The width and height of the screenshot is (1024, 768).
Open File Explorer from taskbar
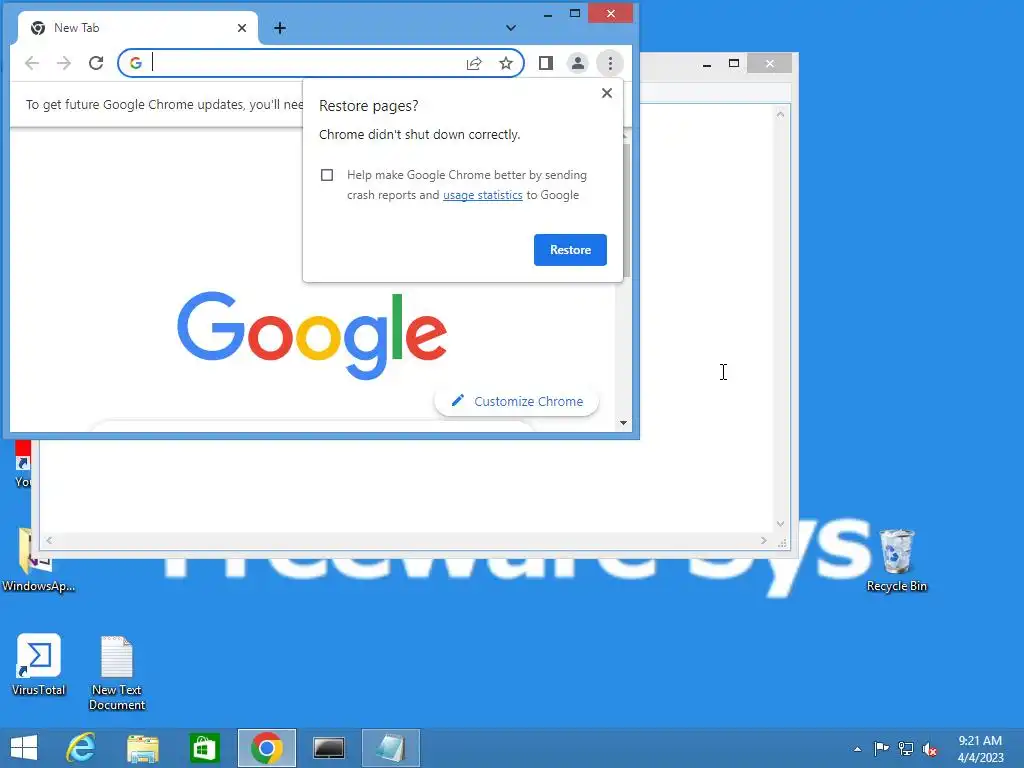click(143, 748)
